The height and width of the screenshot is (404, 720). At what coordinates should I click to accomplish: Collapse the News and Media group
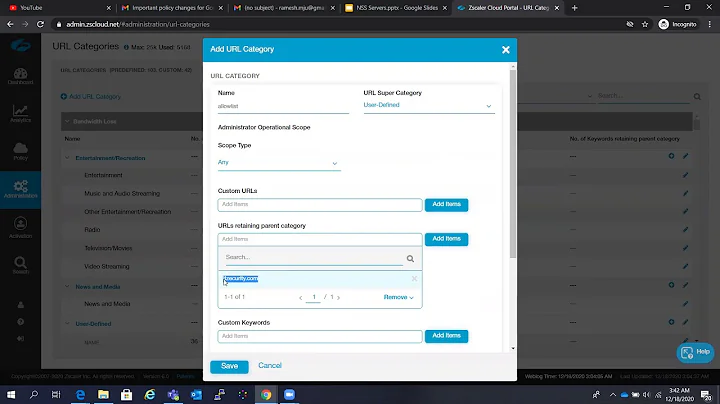click(67, 286)
